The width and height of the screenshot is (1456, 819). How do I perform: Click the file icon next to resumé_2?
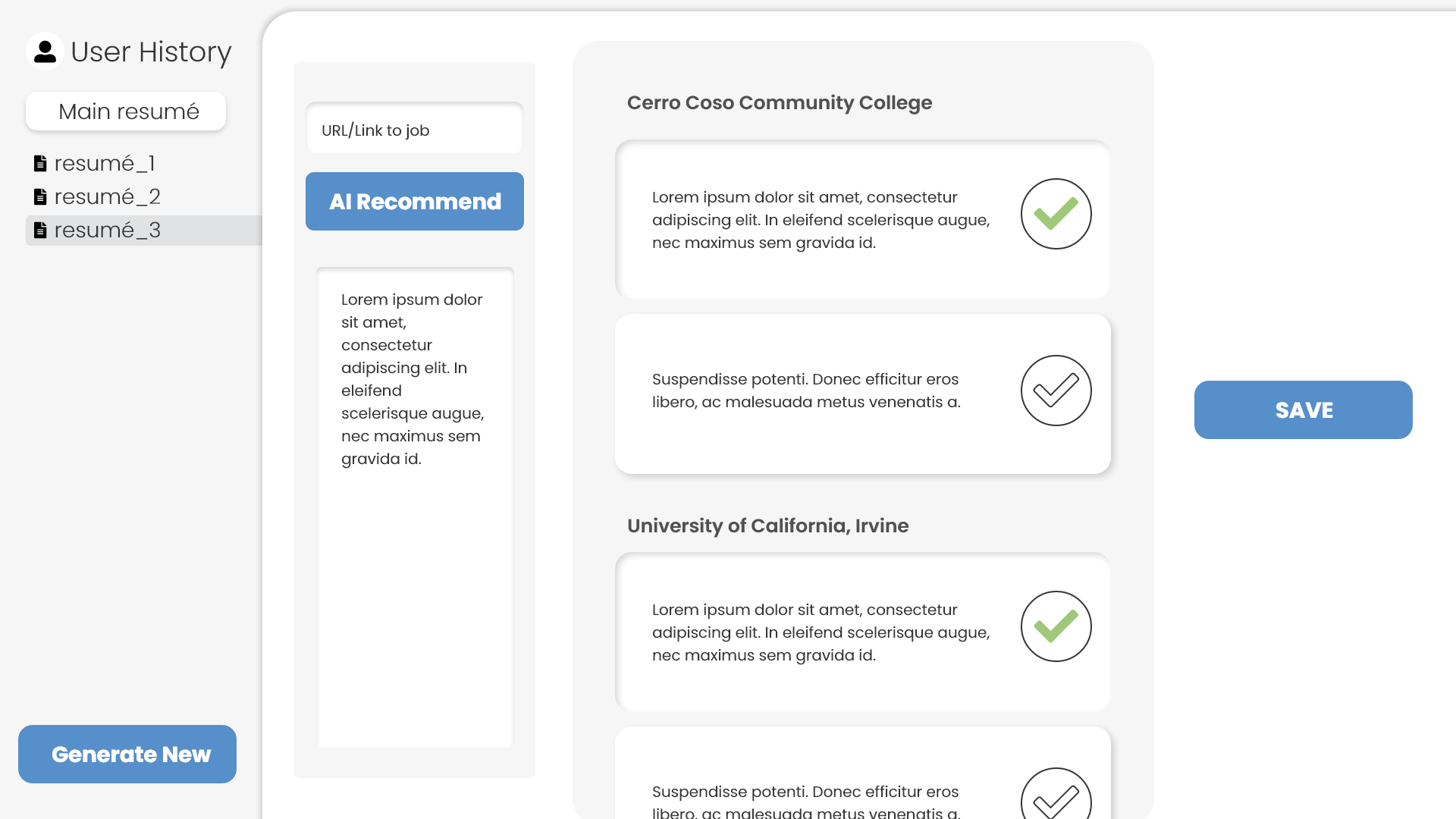point(40,197)
